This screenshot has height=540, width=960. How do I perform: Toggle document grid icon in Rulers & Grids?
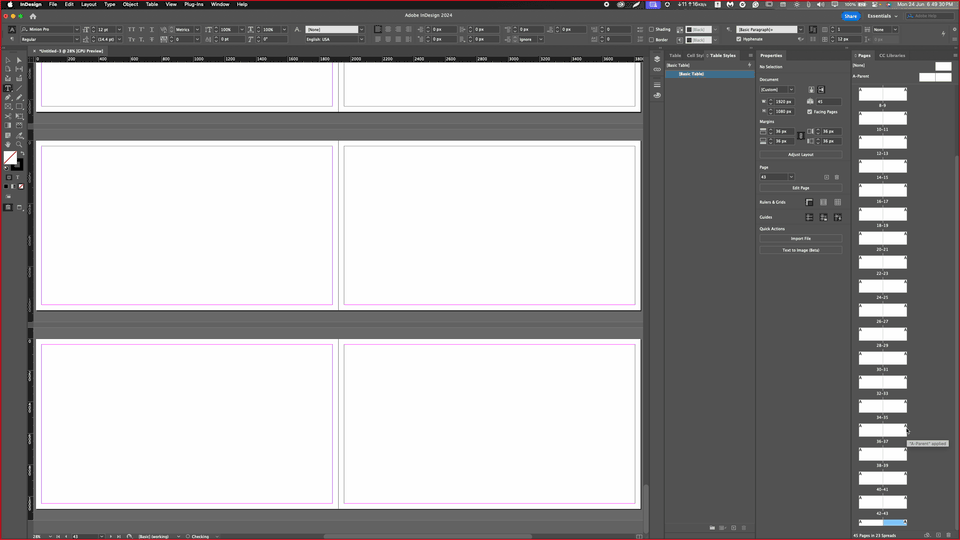838,202
